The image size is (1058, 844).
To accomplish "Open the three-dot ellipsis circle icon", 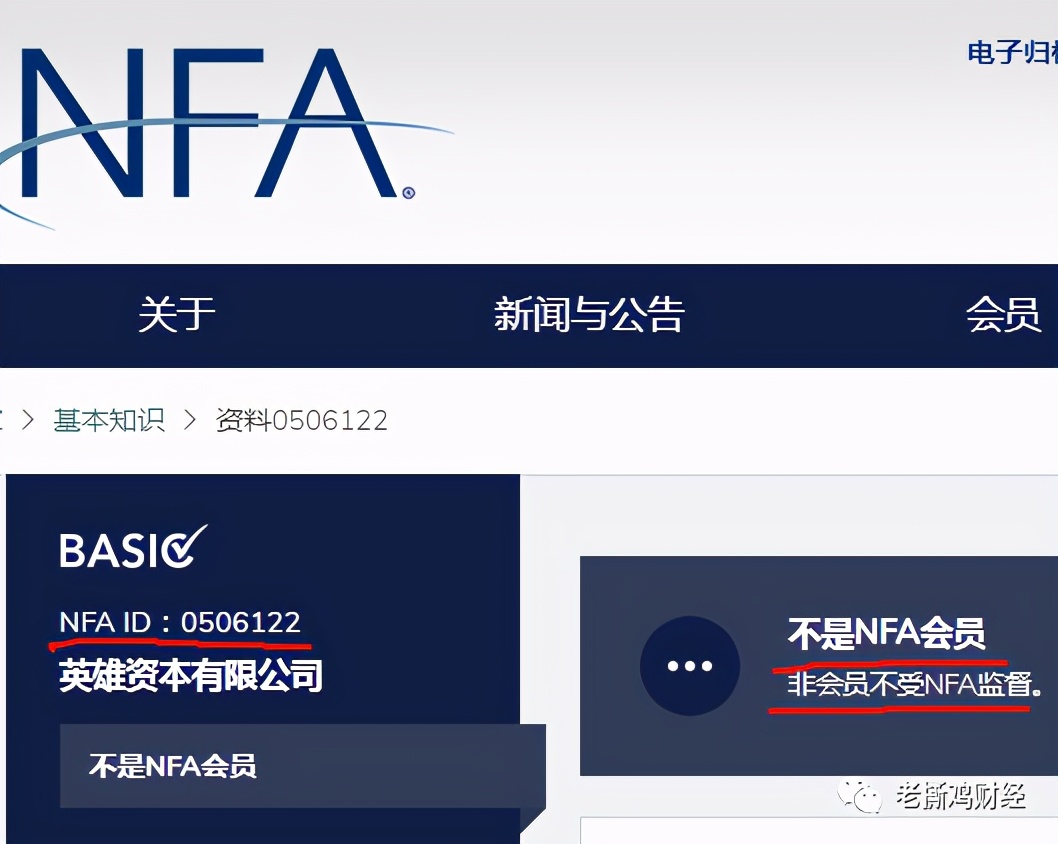I will tap(690, 666).
